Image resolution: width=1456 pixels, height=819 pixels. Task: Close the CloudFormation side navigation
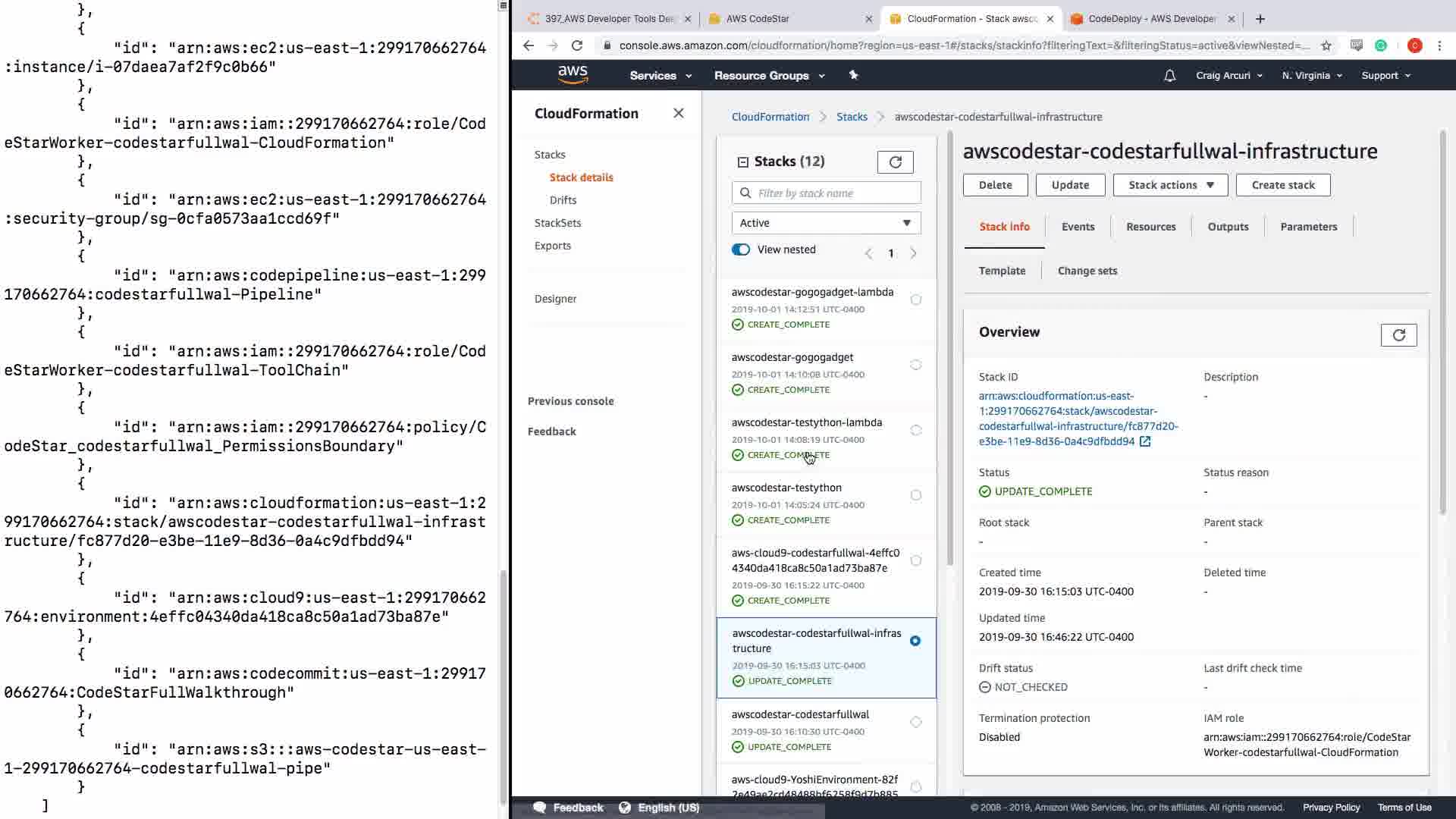click(678, 113)
